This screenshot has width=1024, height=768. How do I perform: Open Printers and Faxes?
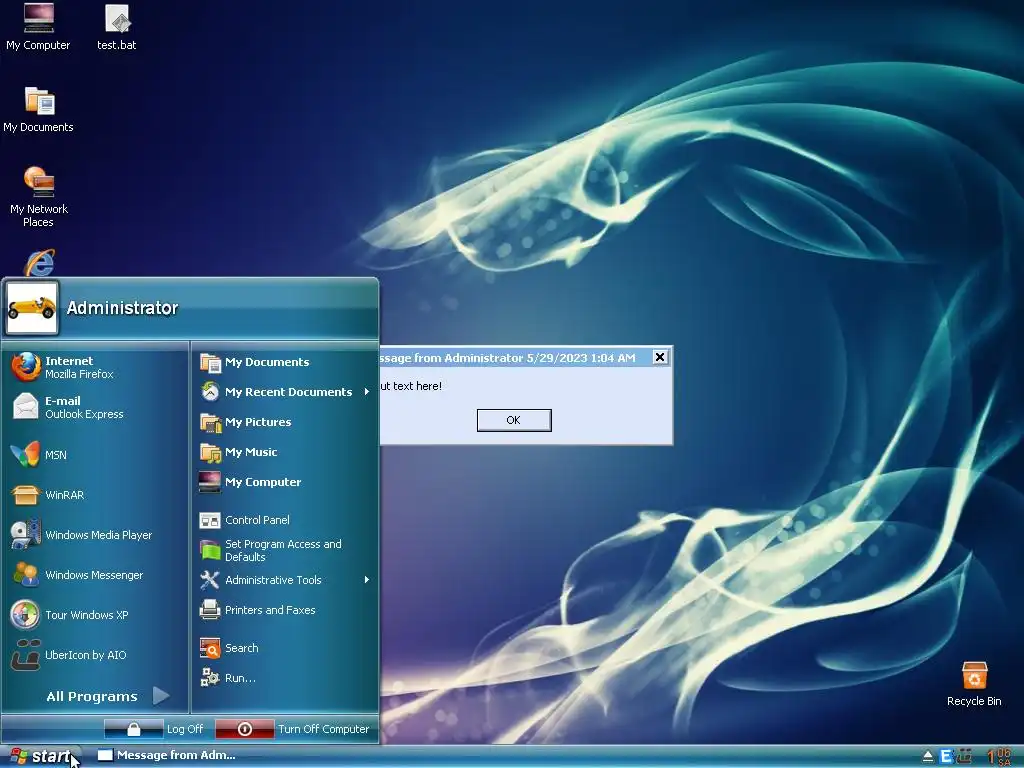(x=285, y=610)
